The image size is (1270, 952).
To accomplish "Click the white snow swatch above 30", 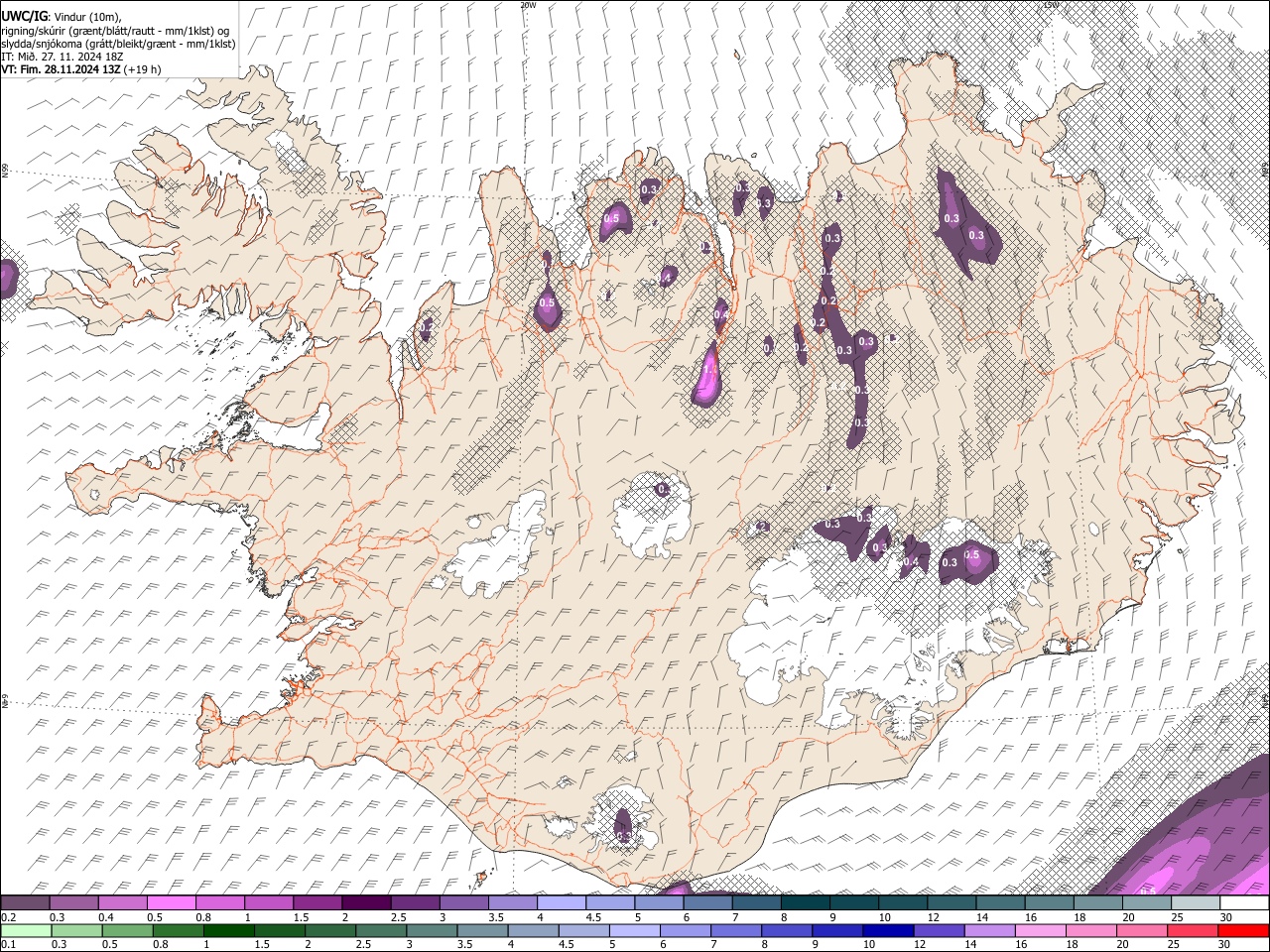I will pyautogui.click(x=1243, y=903).
